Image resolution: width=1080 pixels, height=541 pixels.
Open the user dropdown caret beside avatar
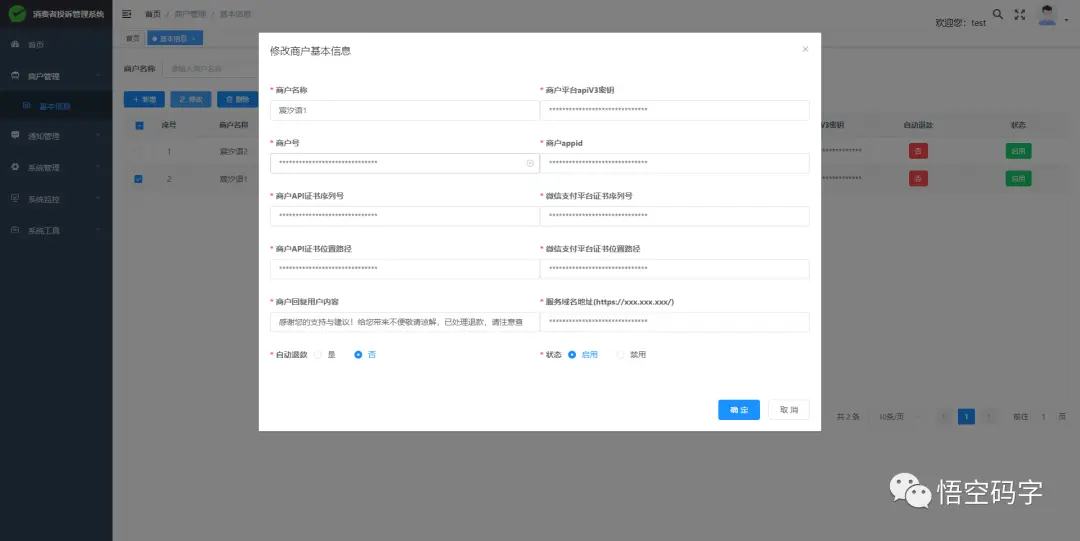tap(1066, 21)
